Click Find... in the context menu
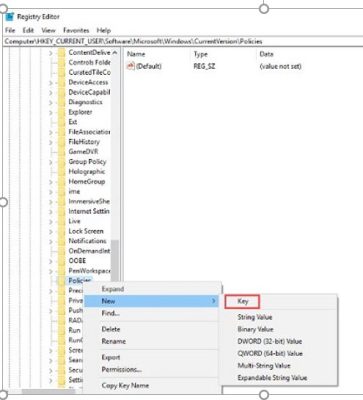 point(110,313)
